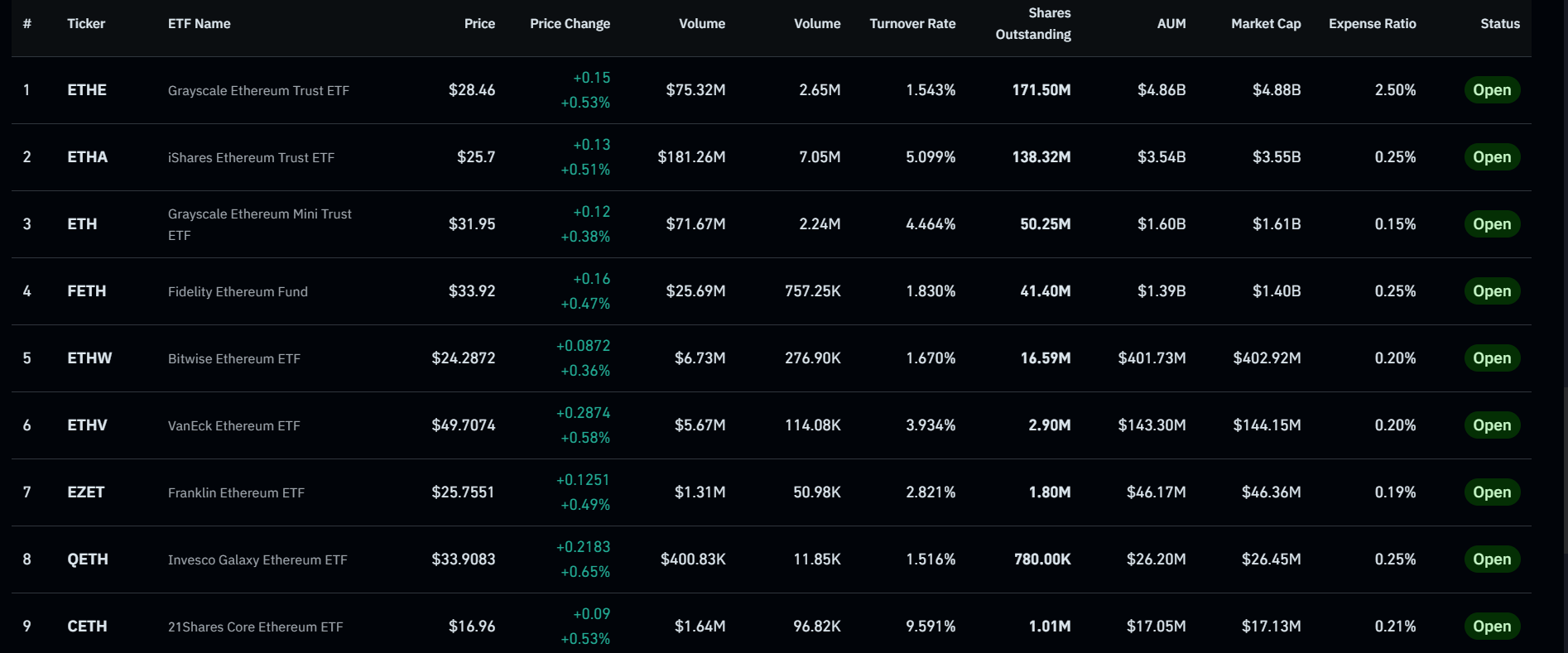Sort by Price Change column header
Viewport: 1568px width, 653px height.
pyautogui.click(x=570, y=24)
